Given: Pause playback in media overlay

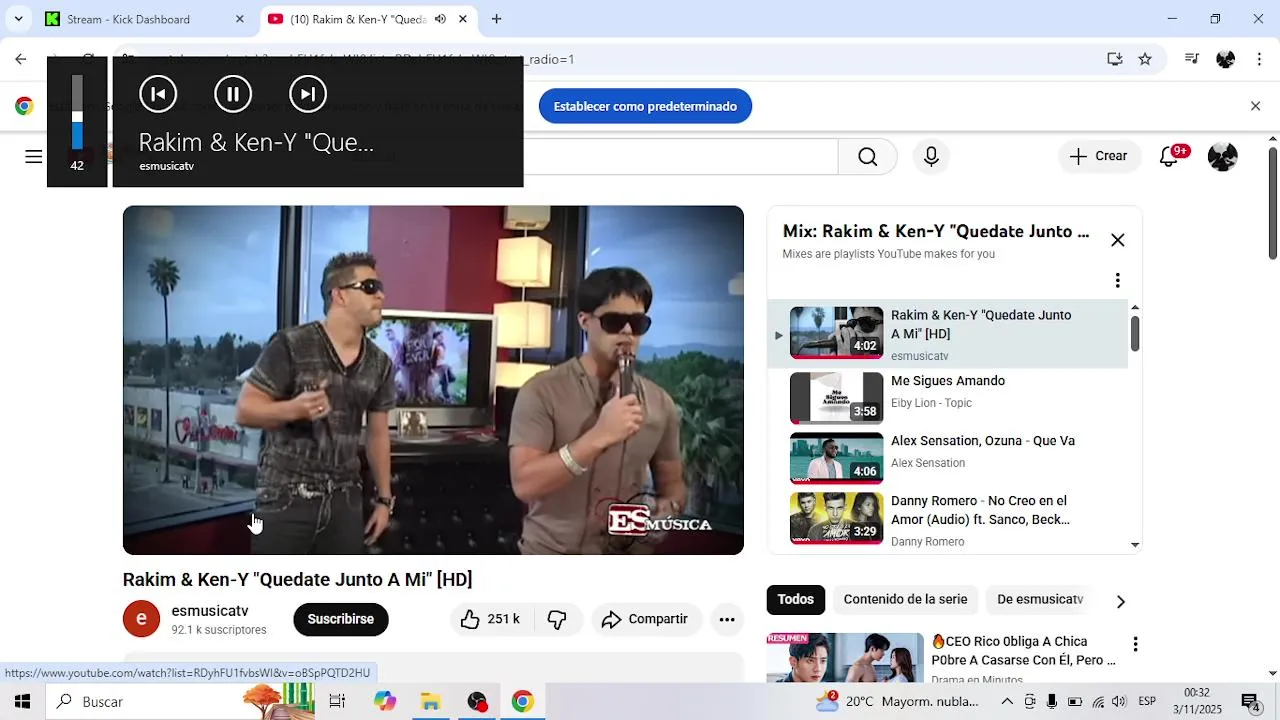Looking at the screenshot, I should point(233,94).
